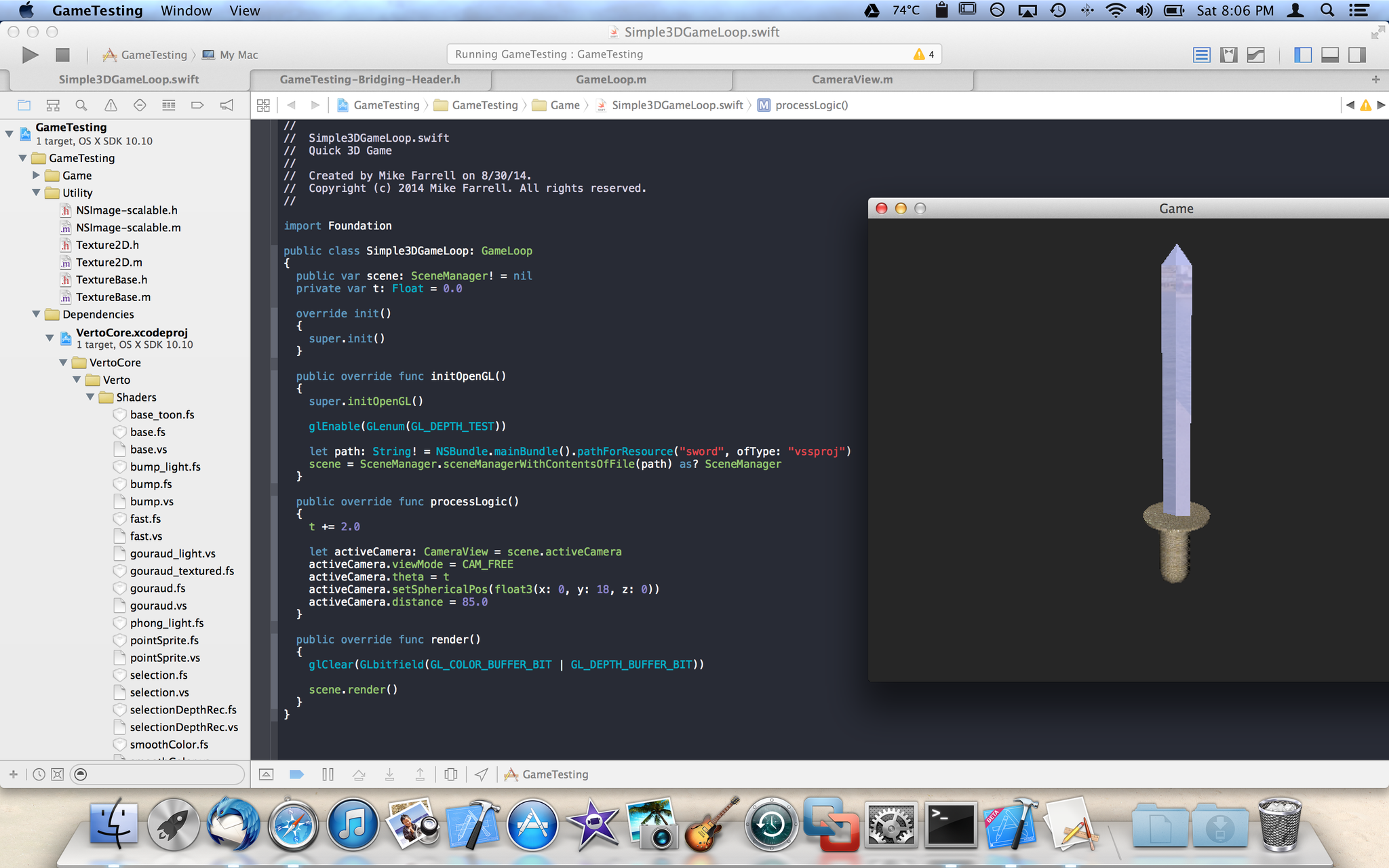Open the Window menu
1389x868 pixels.
[x=186, y=11]
